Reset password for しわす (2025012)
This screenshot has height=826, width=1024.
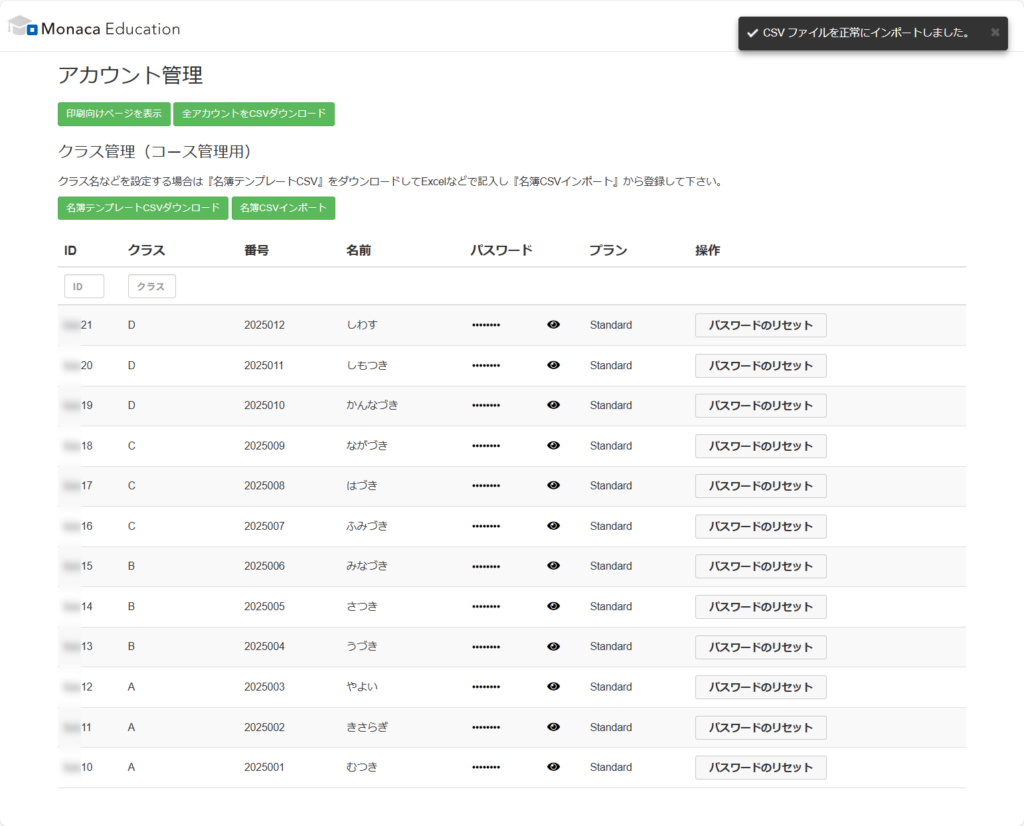(x=761, y=325)
